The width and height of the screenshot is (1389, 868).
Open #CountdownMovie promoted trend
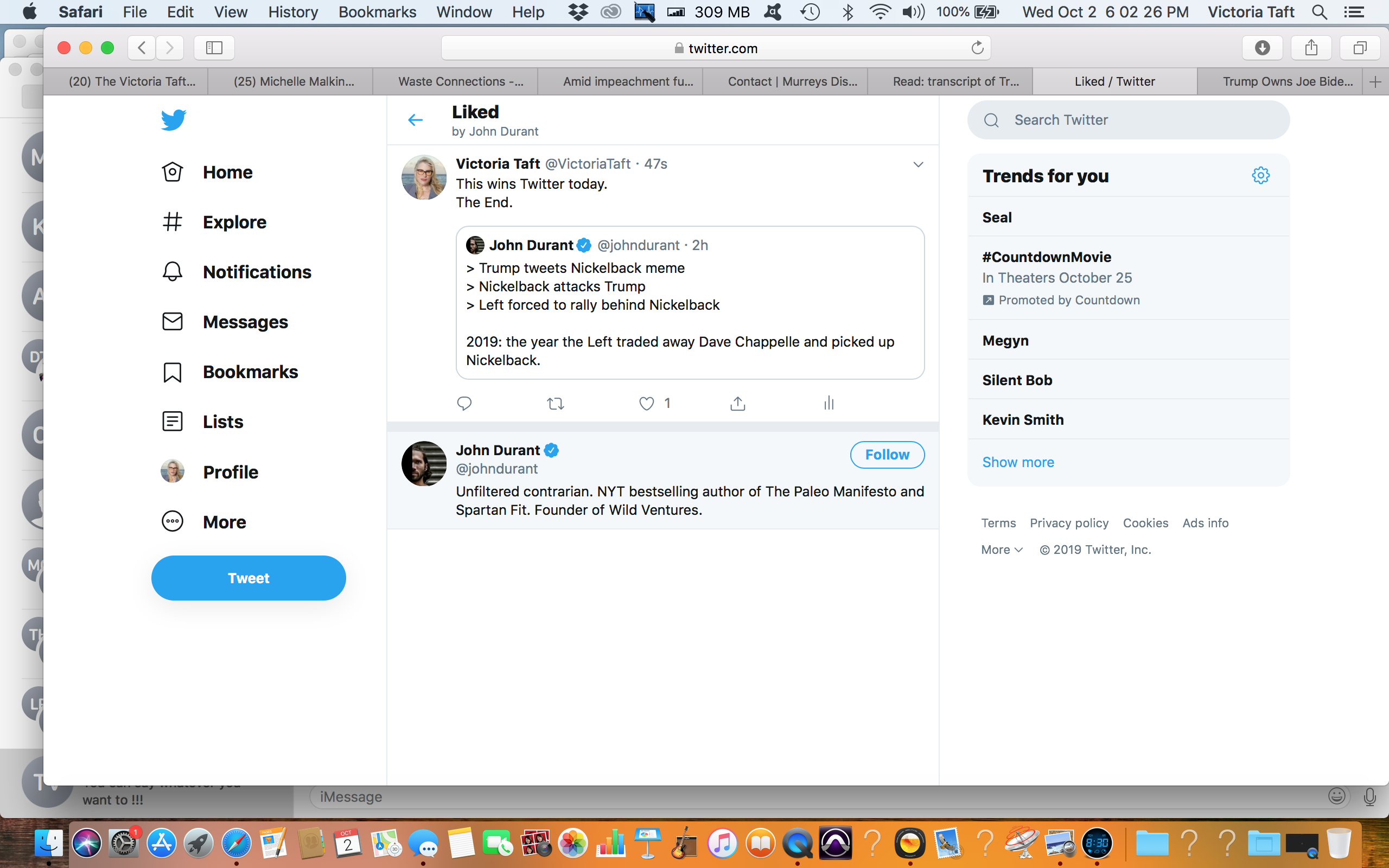coord(1129,278)
